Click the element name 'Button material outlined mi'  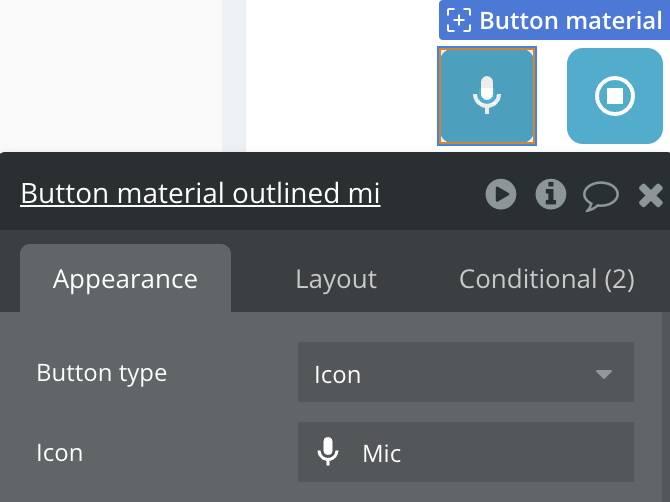tap(200, 193)
